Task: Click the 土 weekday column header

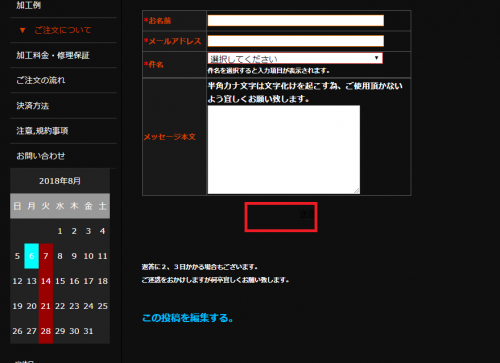Action: pos(103,206)
